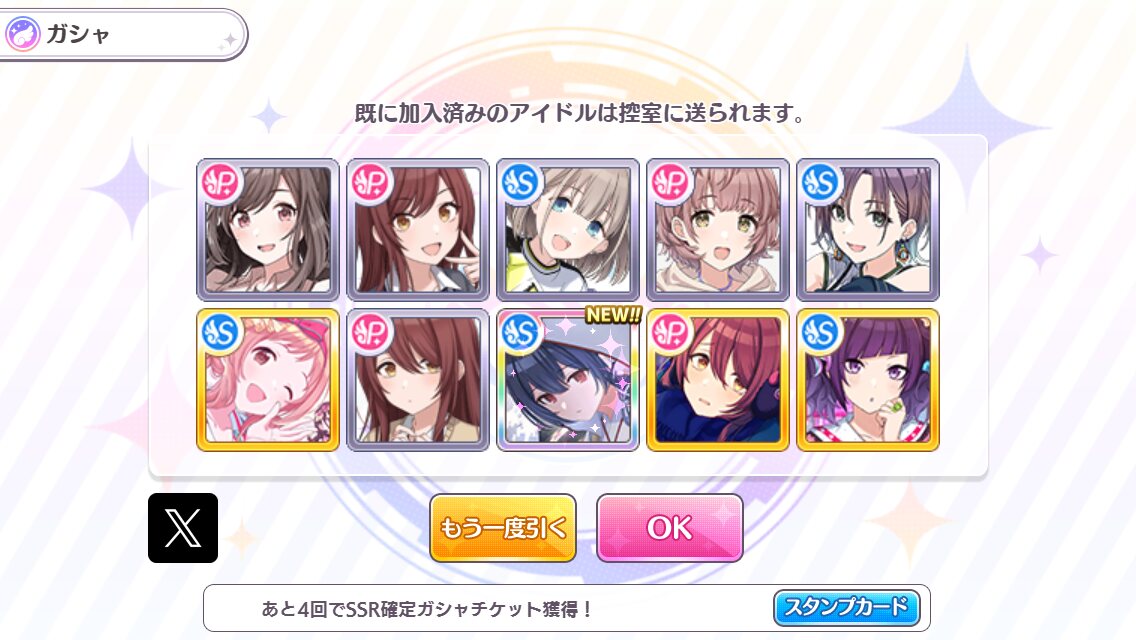Open the NEW!! dark-haired idol card

coord(568,380)
